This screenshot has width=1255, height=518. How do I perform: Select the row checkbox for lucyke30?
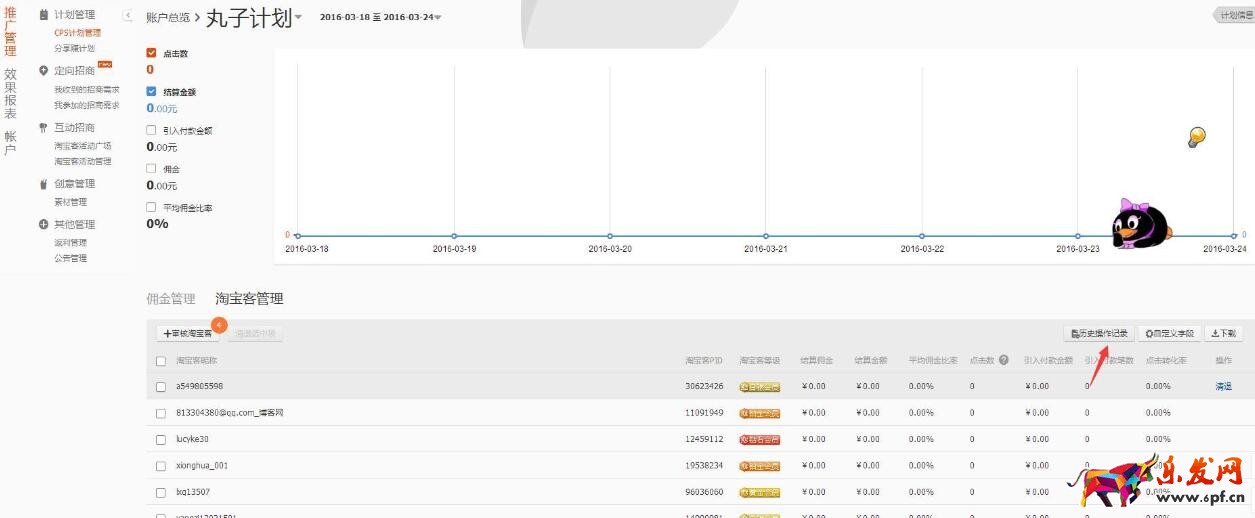[161, 439]
